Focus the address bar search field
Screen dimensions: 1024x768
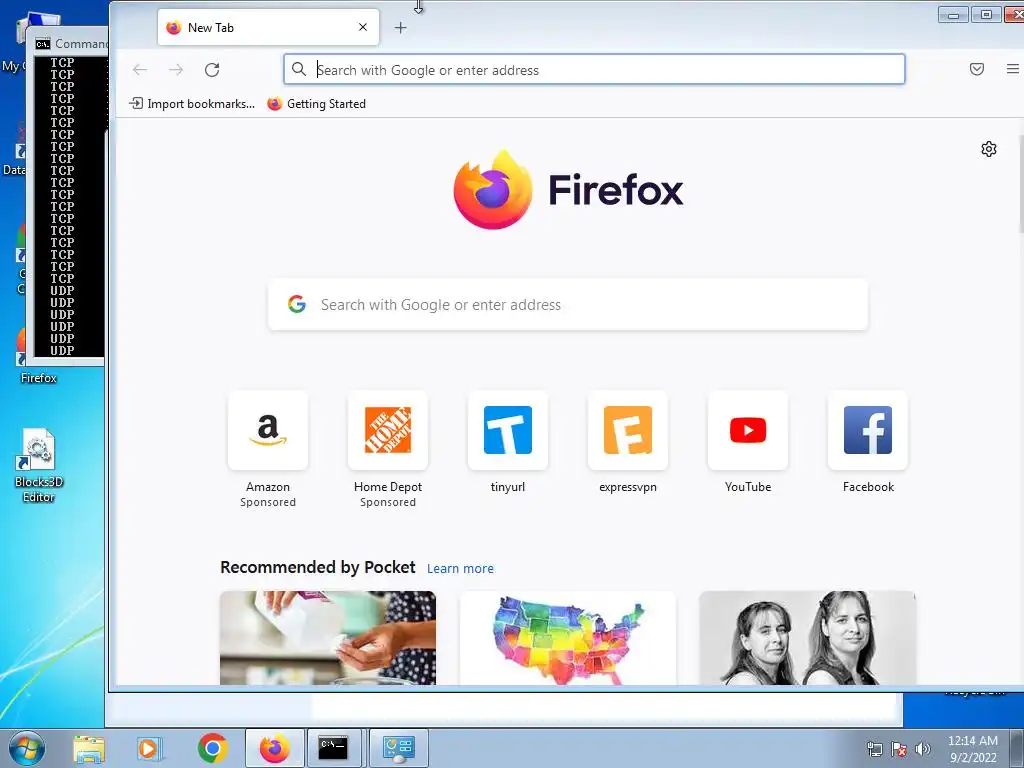click(x=594, y=69)
